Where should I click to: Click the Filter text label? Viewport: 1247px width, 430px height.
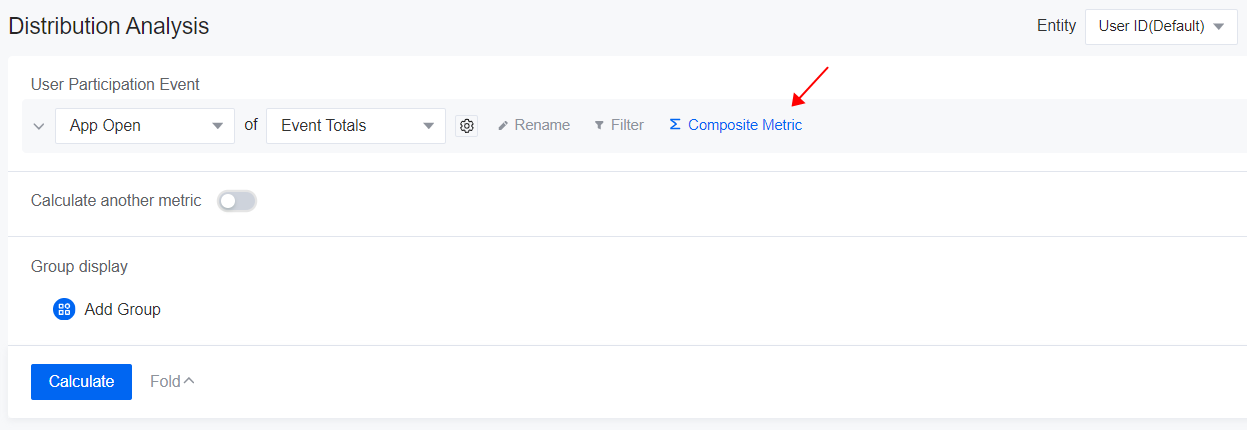pyautogui.click(x=627, y=126)
